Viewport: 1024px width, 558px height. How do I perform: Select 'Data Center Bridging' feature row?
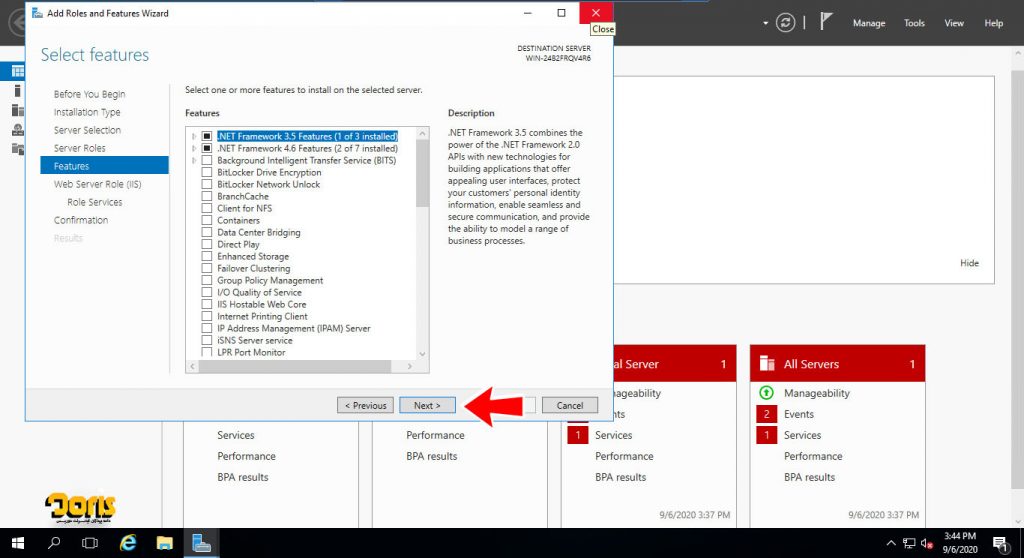coord(259,233)
